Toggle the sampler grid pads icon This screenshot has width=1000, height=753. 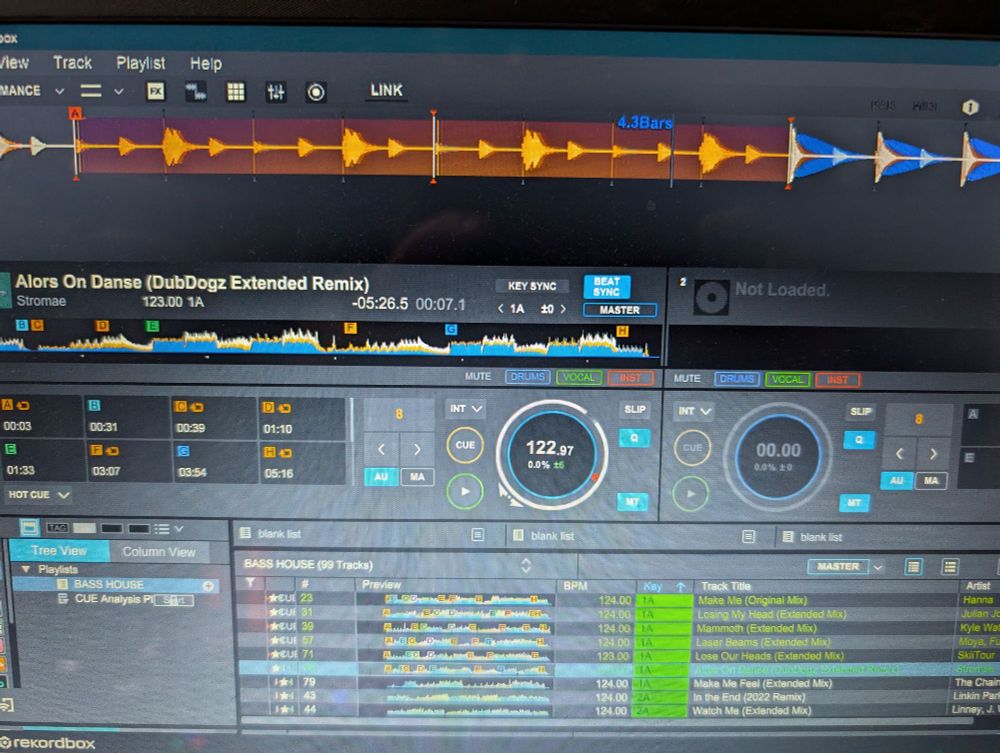point(236,92)
